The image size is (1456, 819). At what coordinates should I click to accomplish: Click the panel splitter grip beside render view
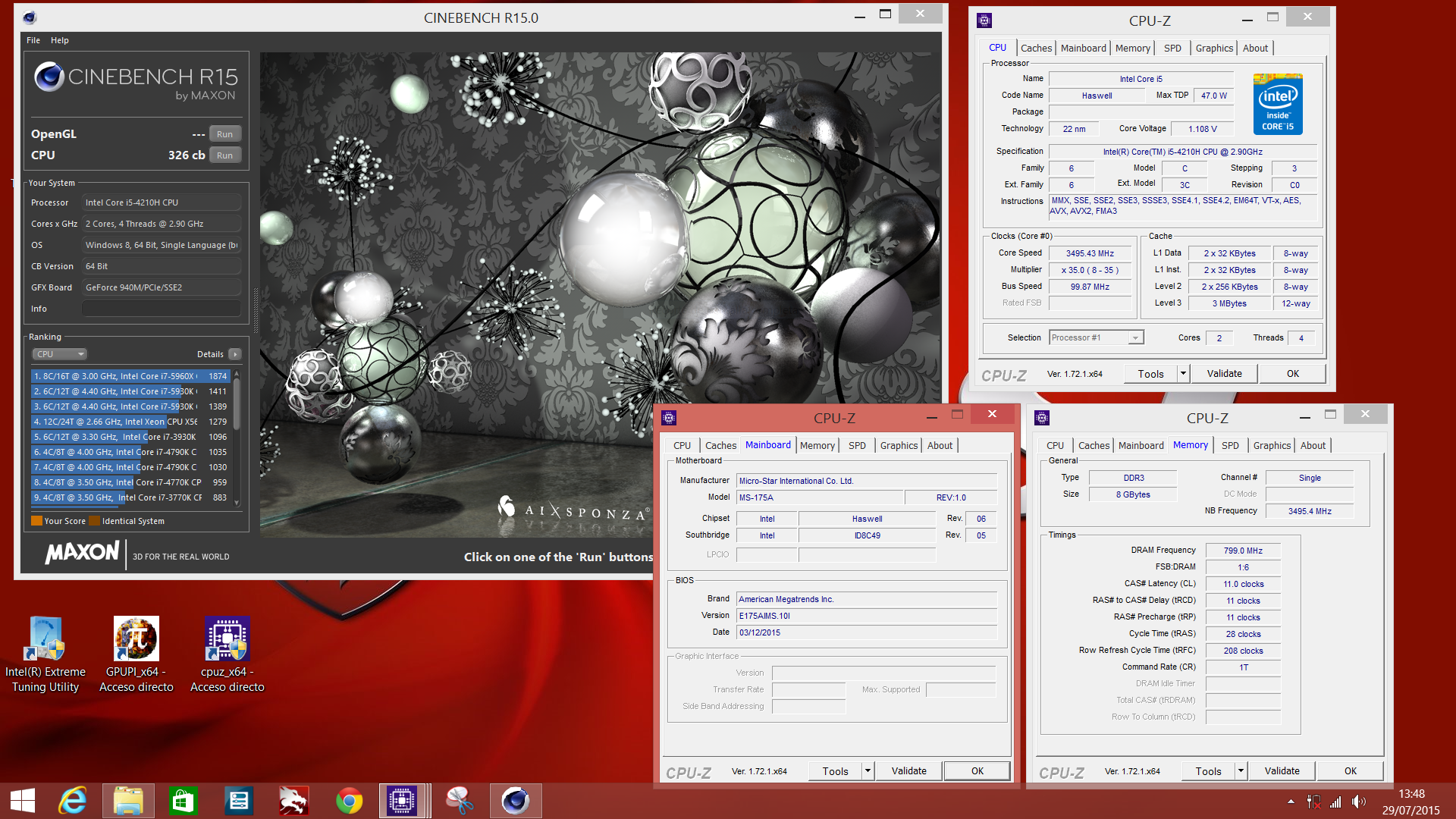(256, 311)
